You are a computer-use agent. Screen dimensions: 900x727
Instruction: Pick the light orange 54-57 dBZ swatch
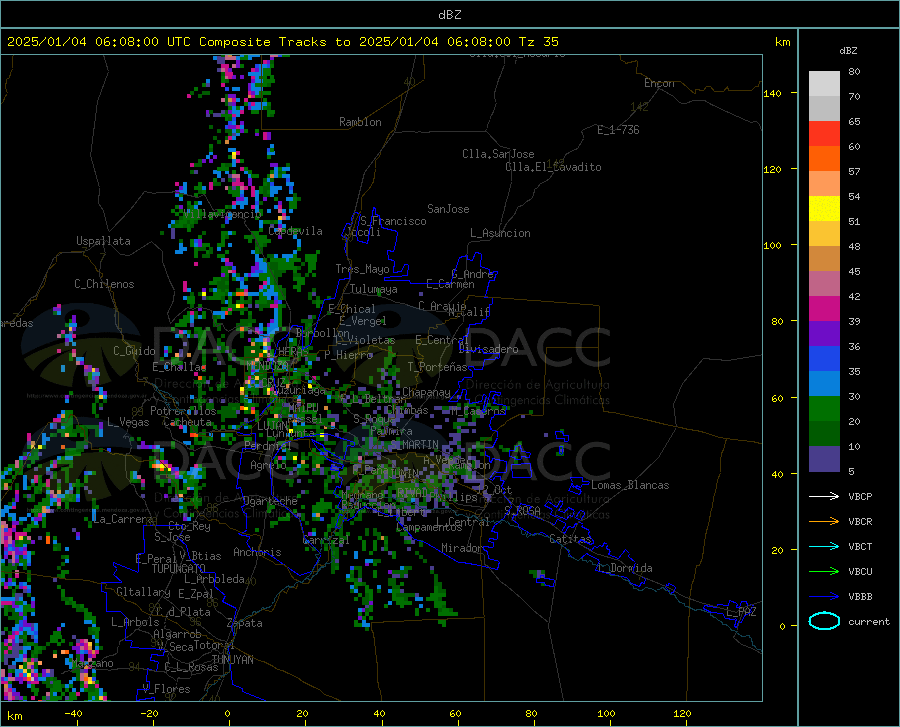824,184
